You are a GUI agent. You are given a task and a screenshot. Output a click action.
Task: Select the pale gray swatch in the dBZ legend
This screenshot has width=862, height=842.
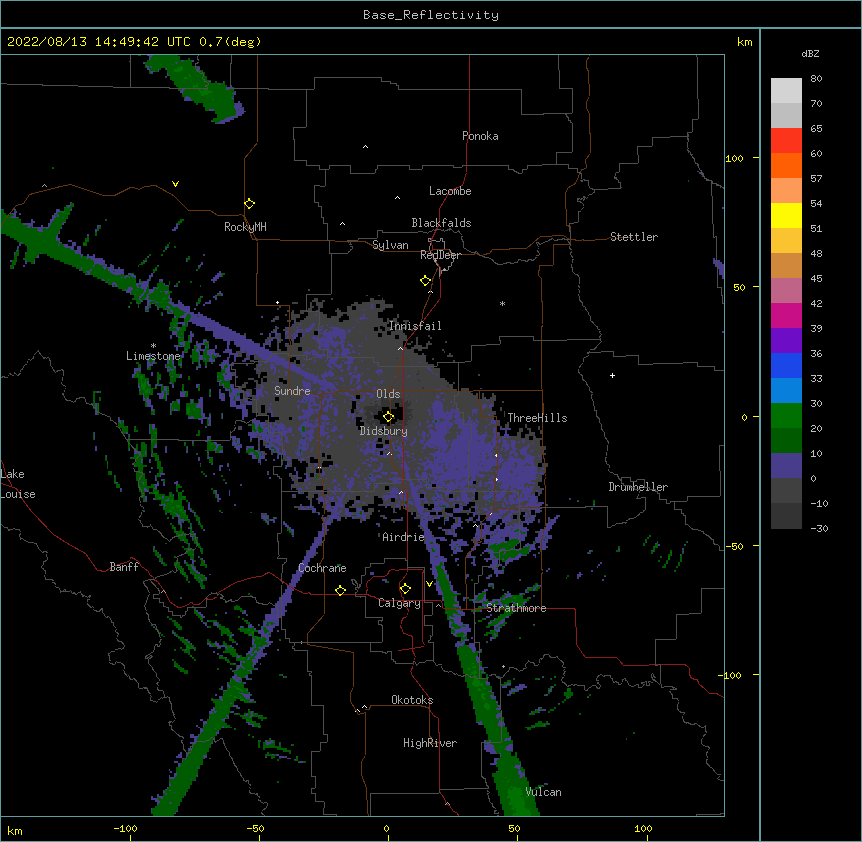pos(786,91)
